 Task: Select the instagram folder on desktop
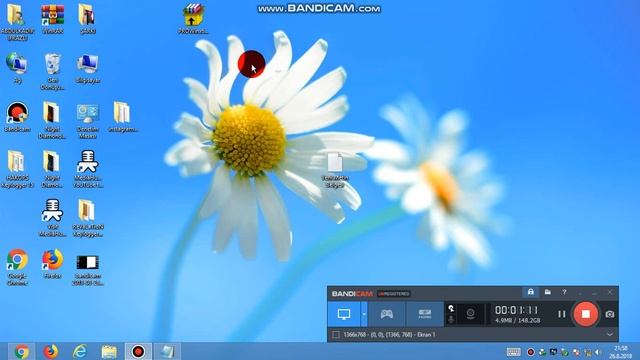coord(122,117)
